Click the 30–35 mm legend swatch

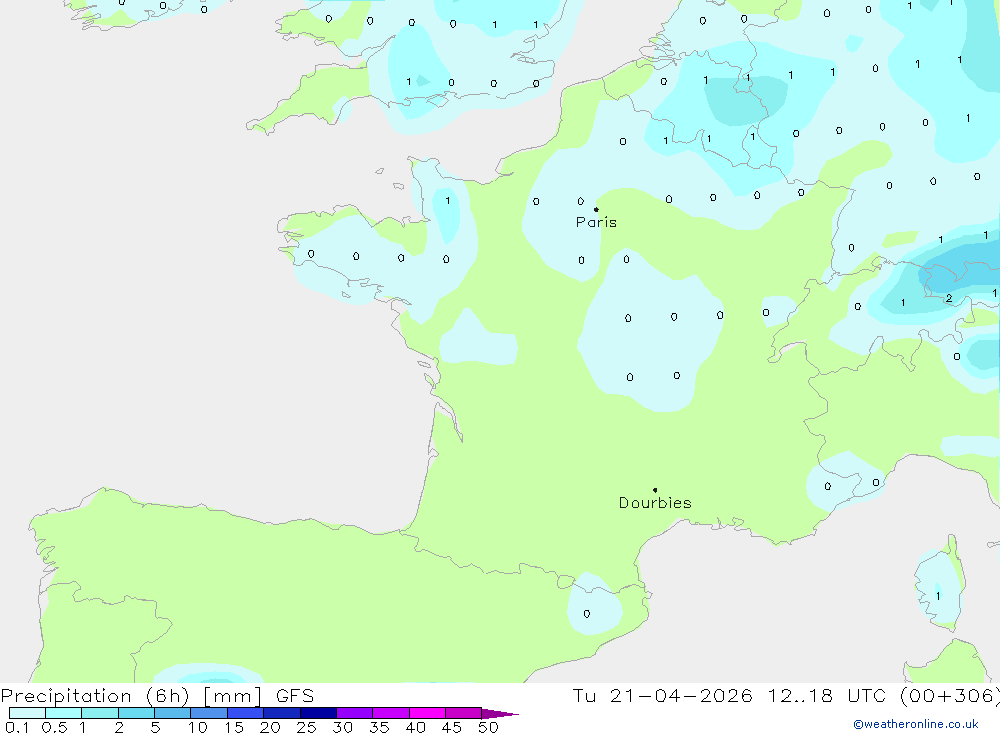point(355,713)
